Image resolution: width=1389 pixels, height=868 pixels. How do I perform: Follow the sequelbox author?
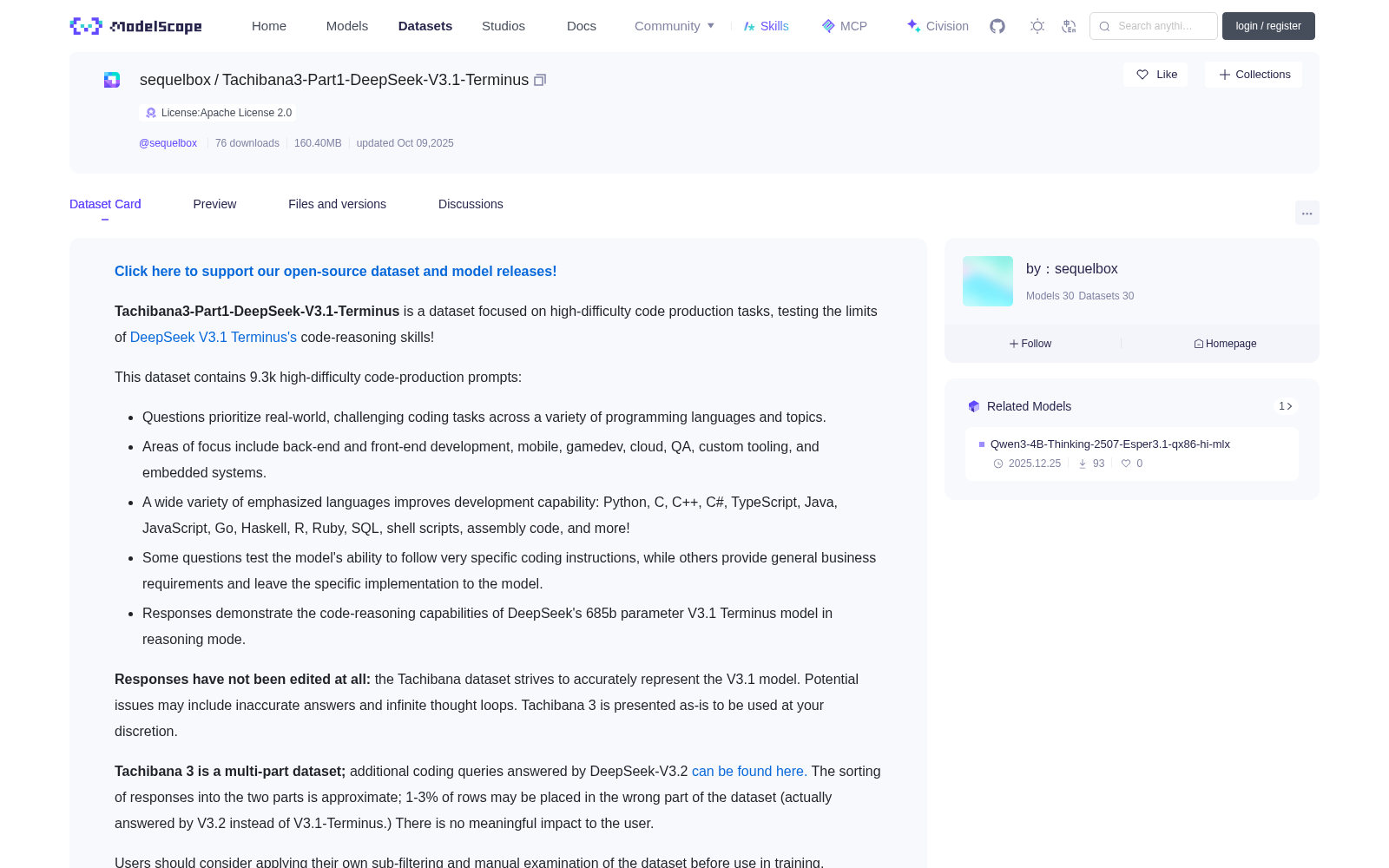pyautogui.click(x=1030, y=344)
